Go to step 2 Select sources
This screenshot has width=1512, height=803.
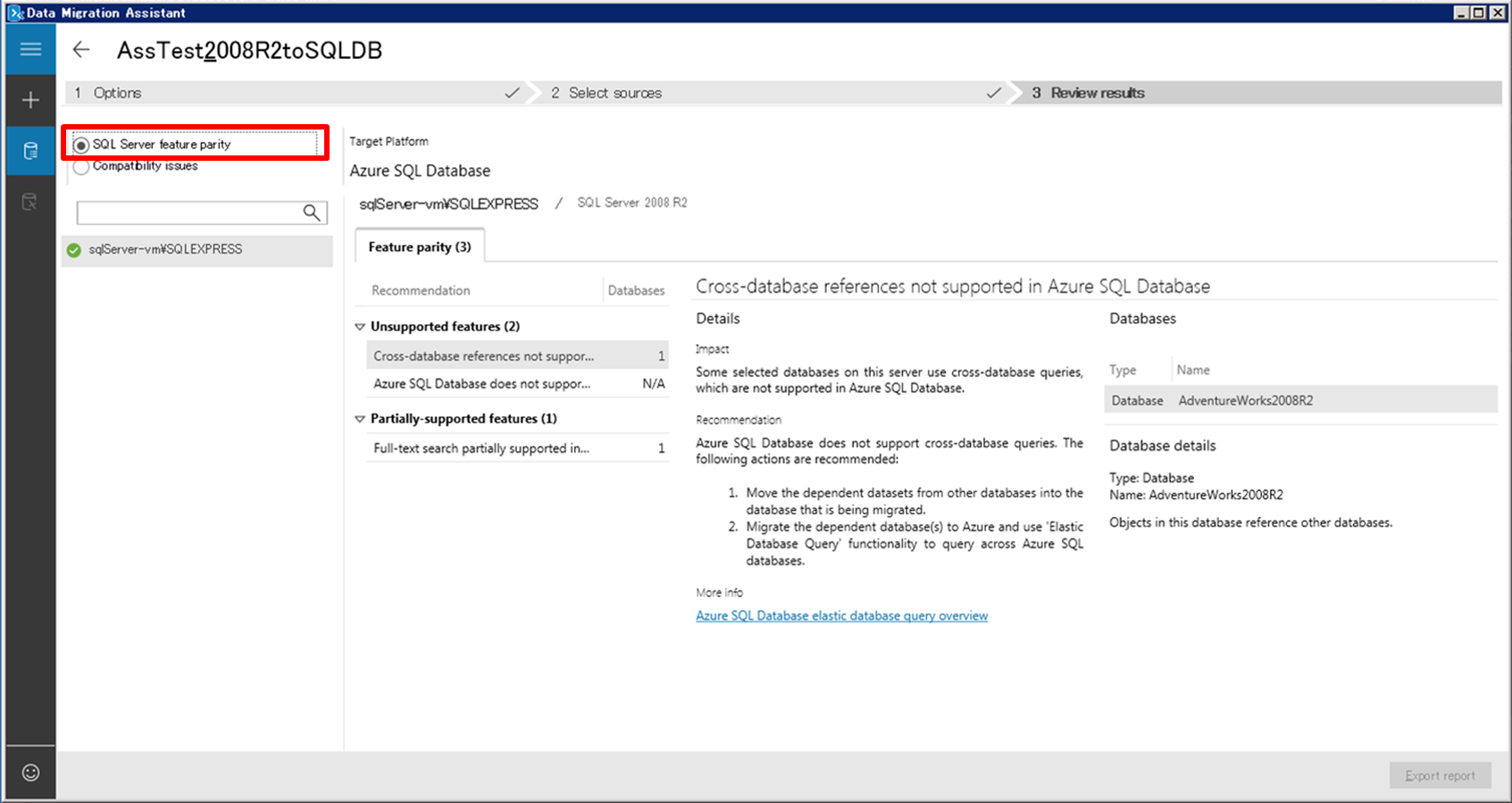tap(773, 93)
